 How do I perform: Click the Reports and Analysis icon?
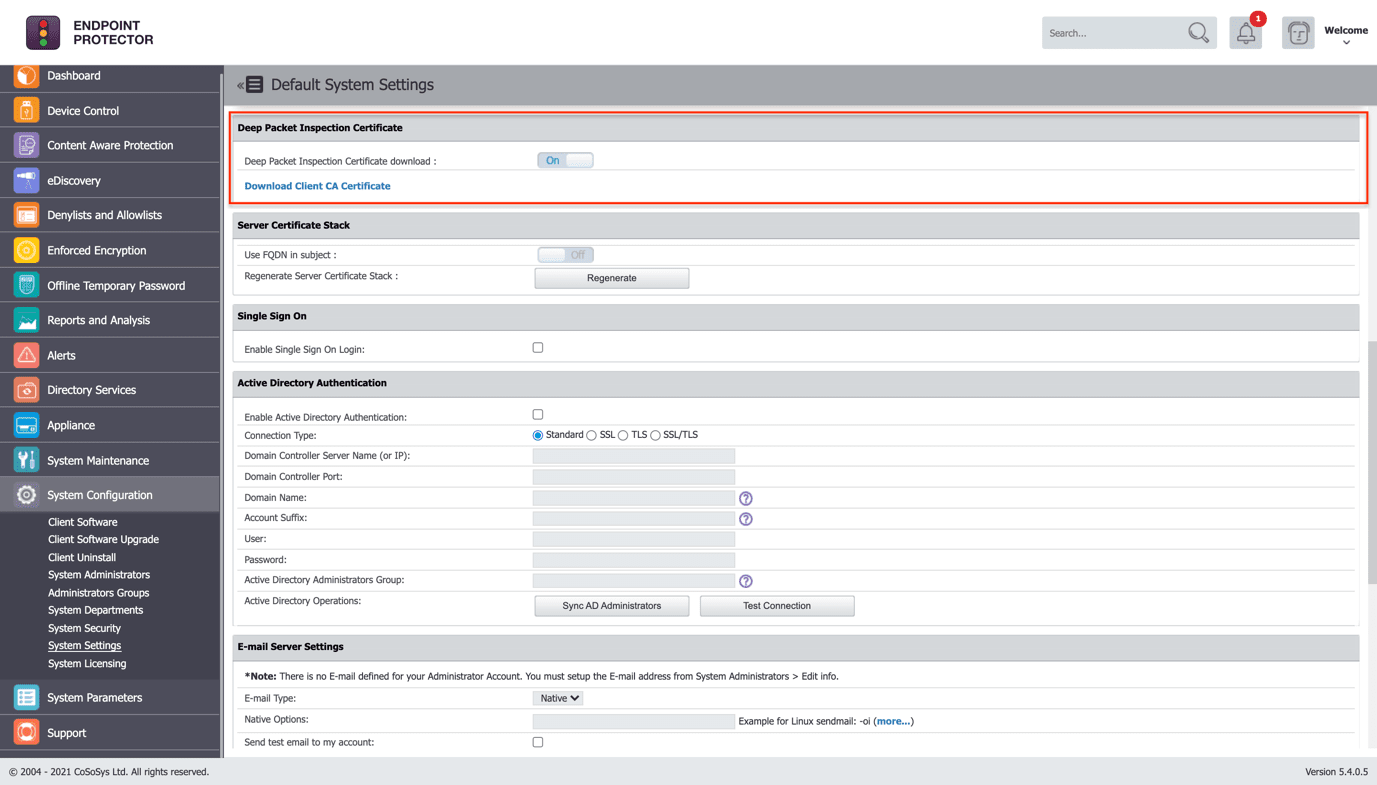click(x=26, y=320)
